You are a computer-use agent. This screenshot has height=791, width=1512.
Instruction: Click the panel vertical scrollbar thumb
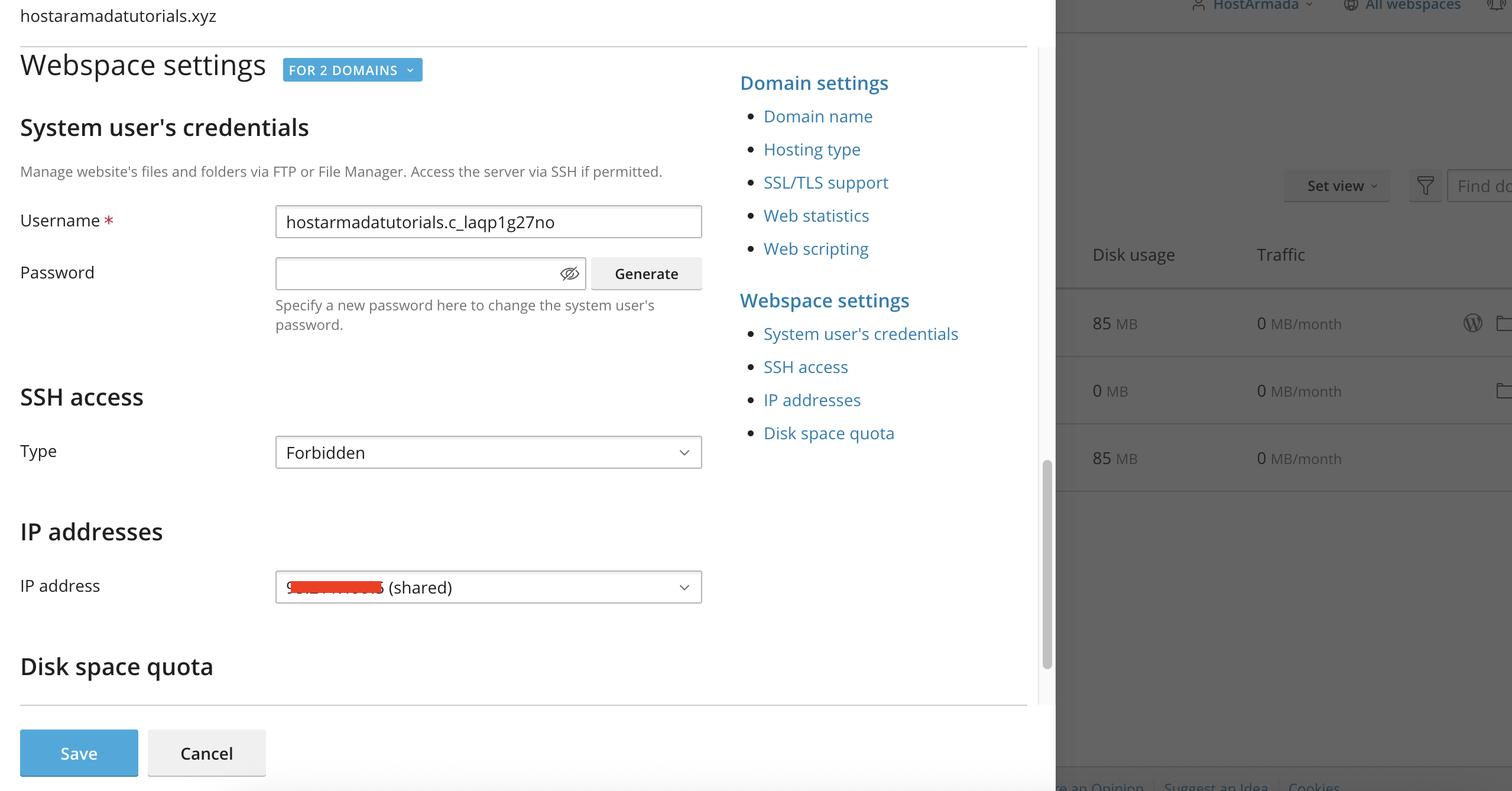(x=1047, y=565)
